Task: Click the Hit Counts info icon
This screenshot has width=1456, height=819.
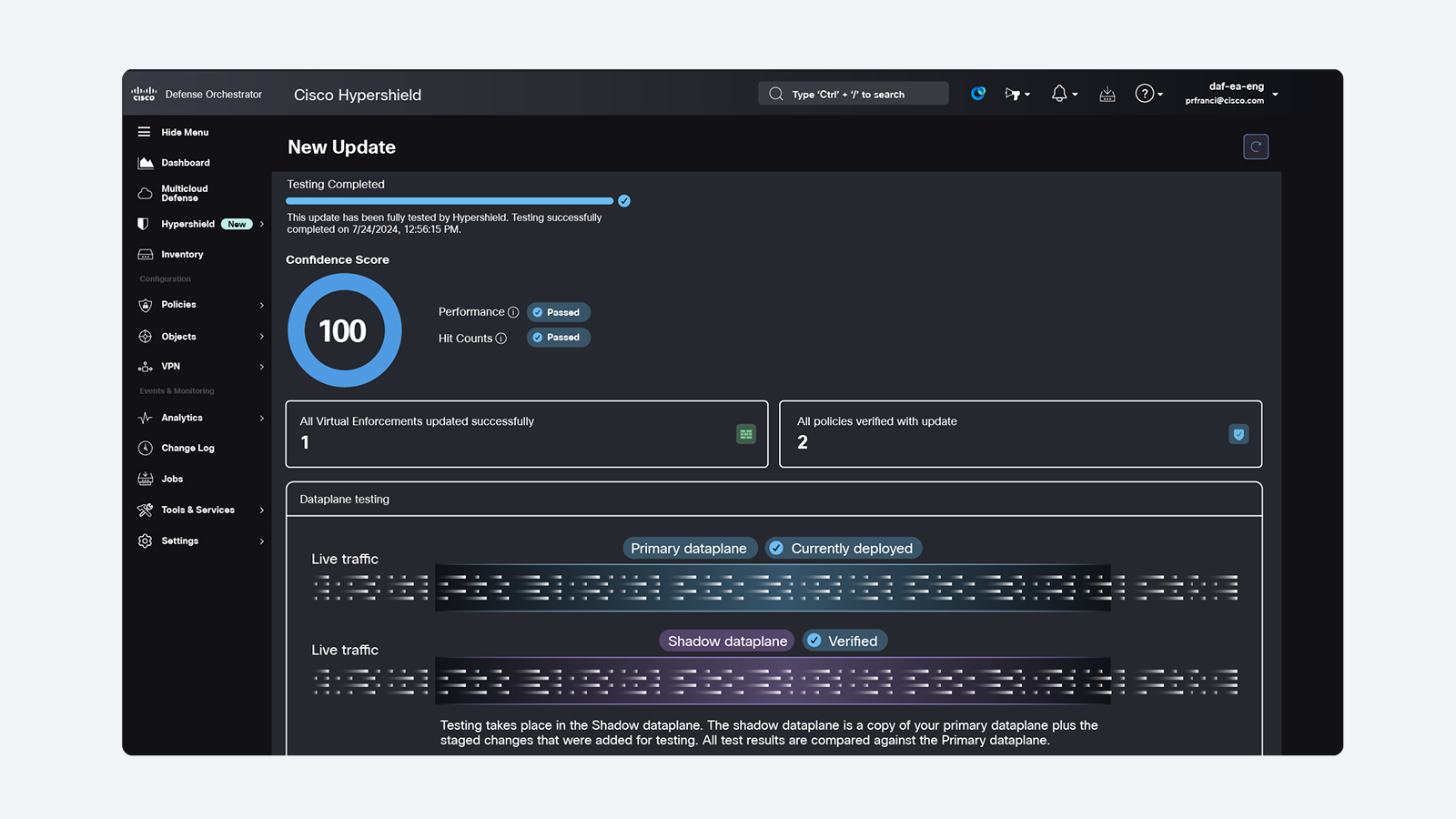Action: pyautogui.click(x=500, y=339)
